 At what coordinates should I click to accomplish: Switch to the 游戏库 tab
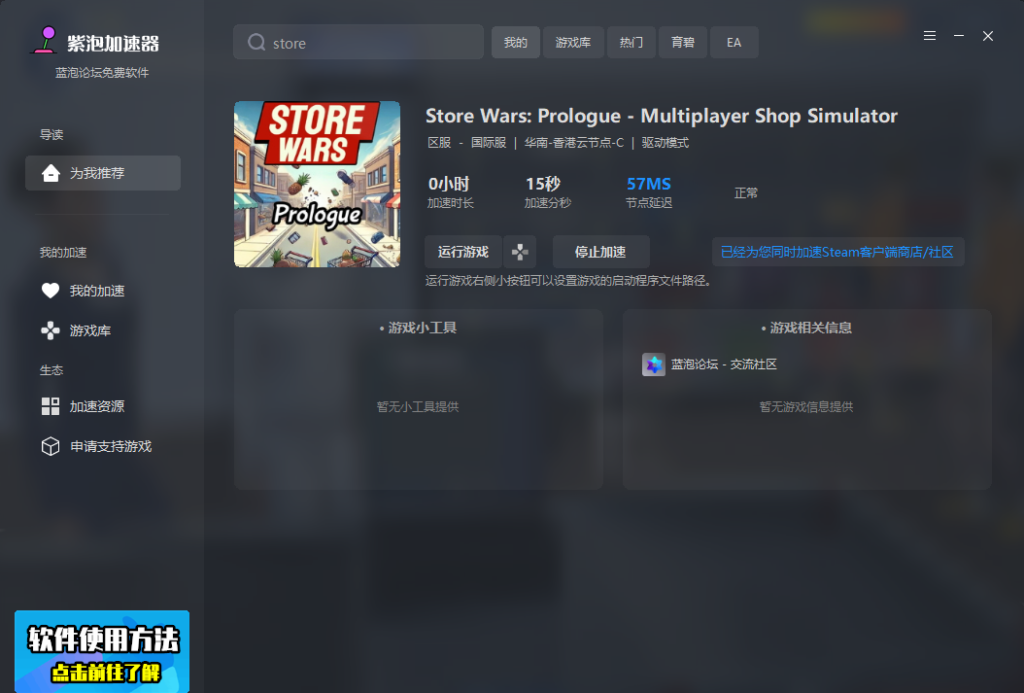click(573, 42)
